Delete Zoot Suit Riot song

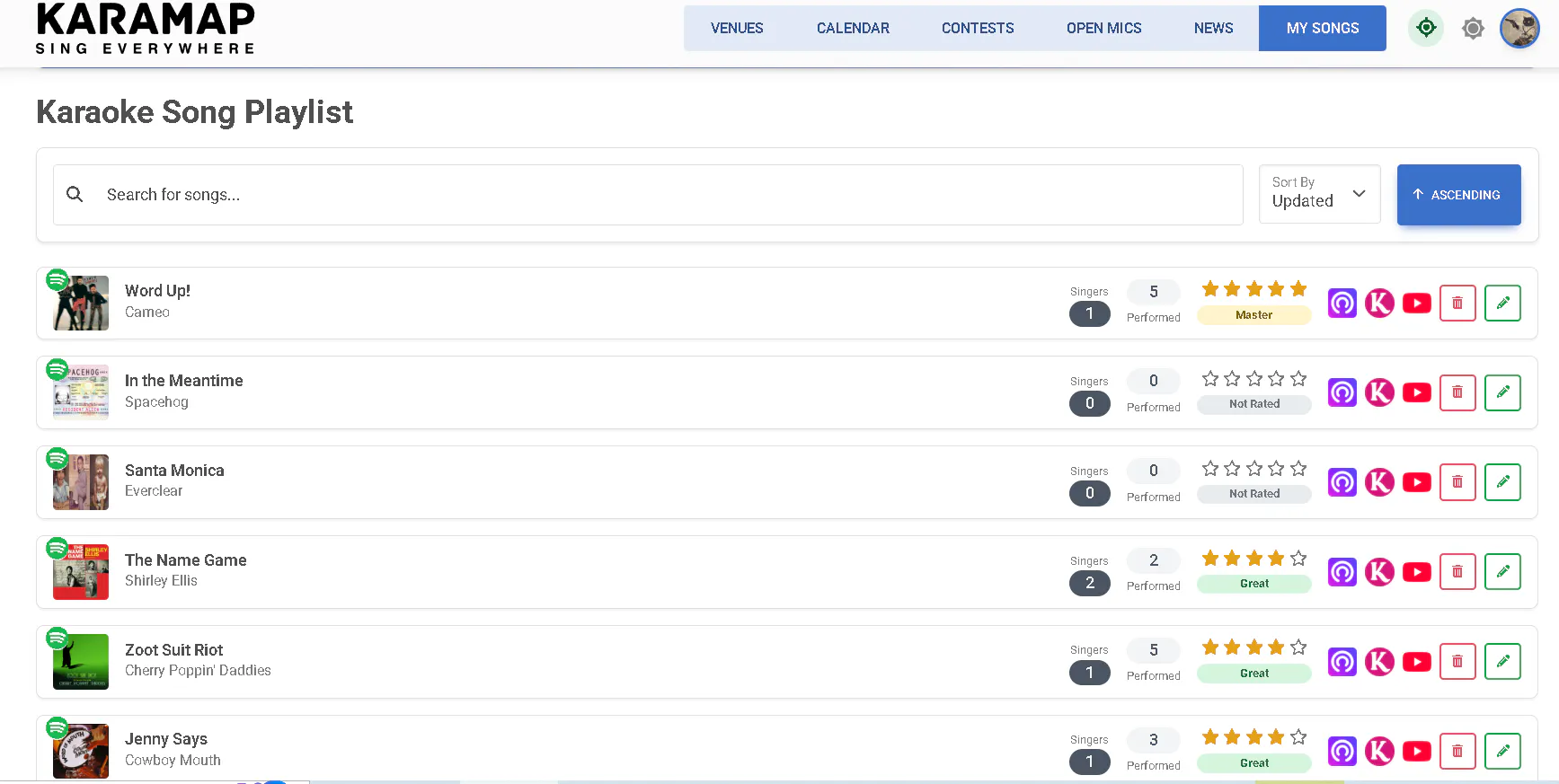click(x=1457, y=662)
